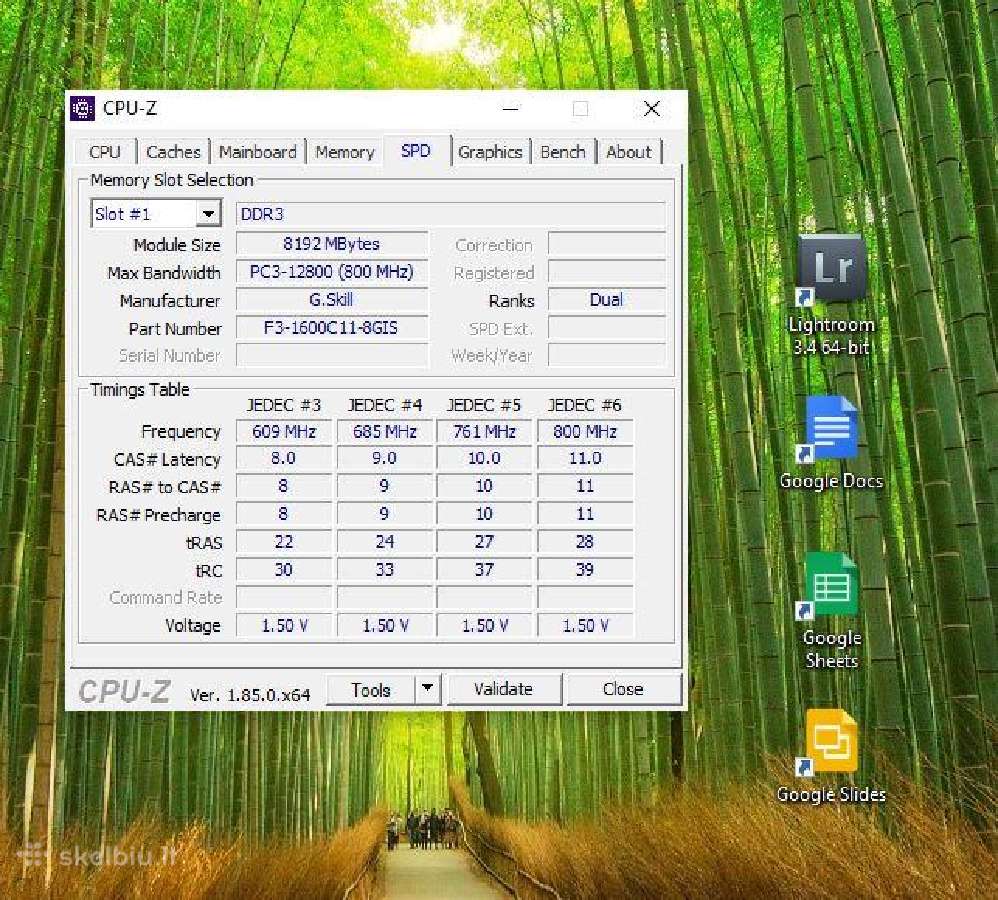Open the Google Docs desktop shortcut
The height and width of the screenshot is (900, 998).
pyautogui.click(x=831, y=443)
